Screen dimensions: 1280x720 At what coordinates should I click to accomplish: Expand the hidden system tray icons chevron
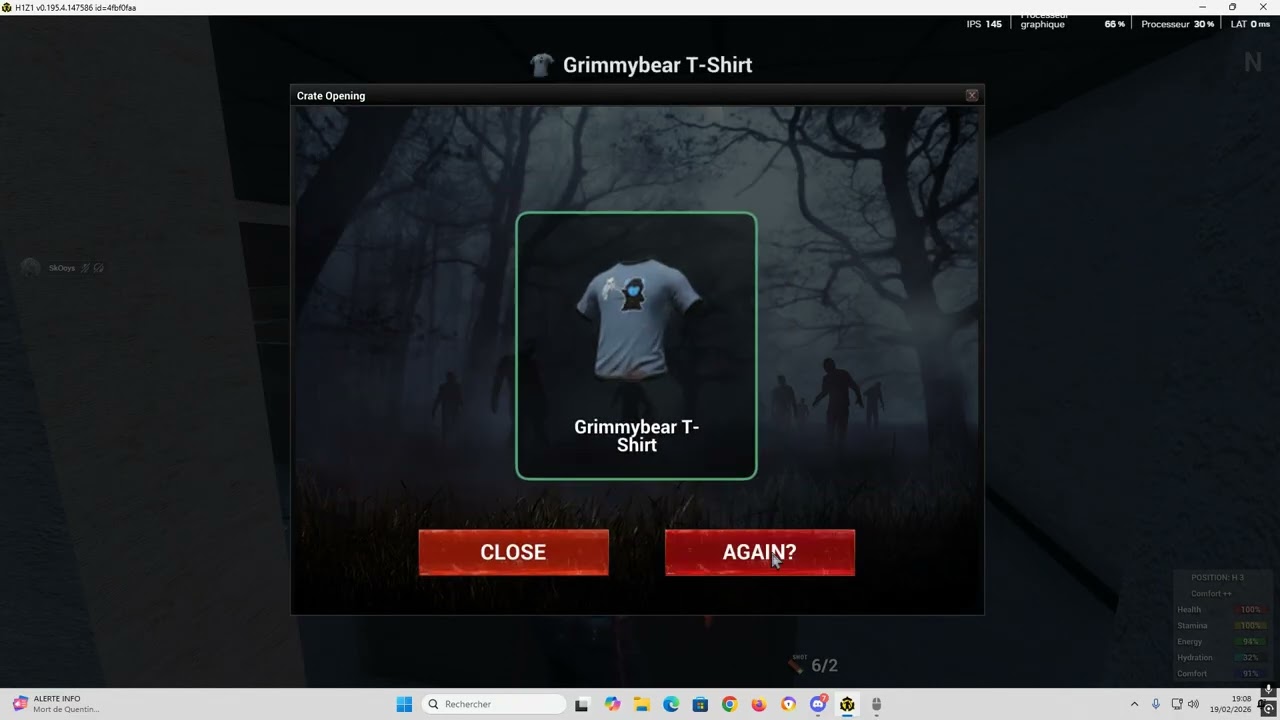pyautogui.click(x=1134, y=704)
